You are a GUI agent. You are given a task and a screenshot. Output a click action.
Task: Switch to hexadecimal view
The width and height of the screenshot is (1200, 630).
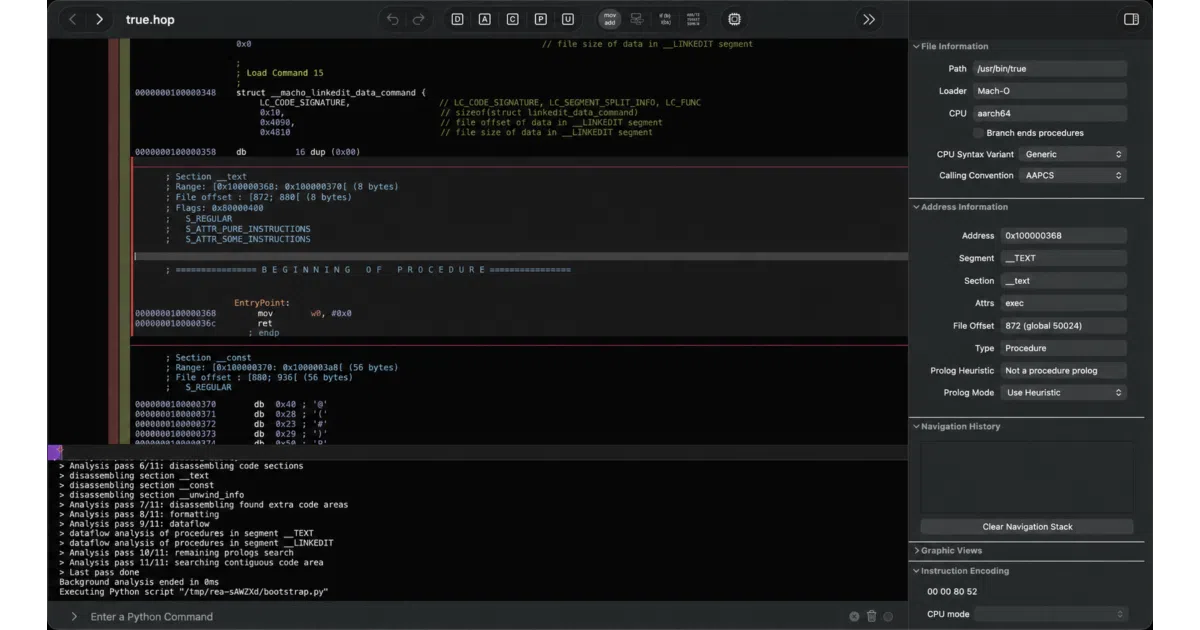694,19
